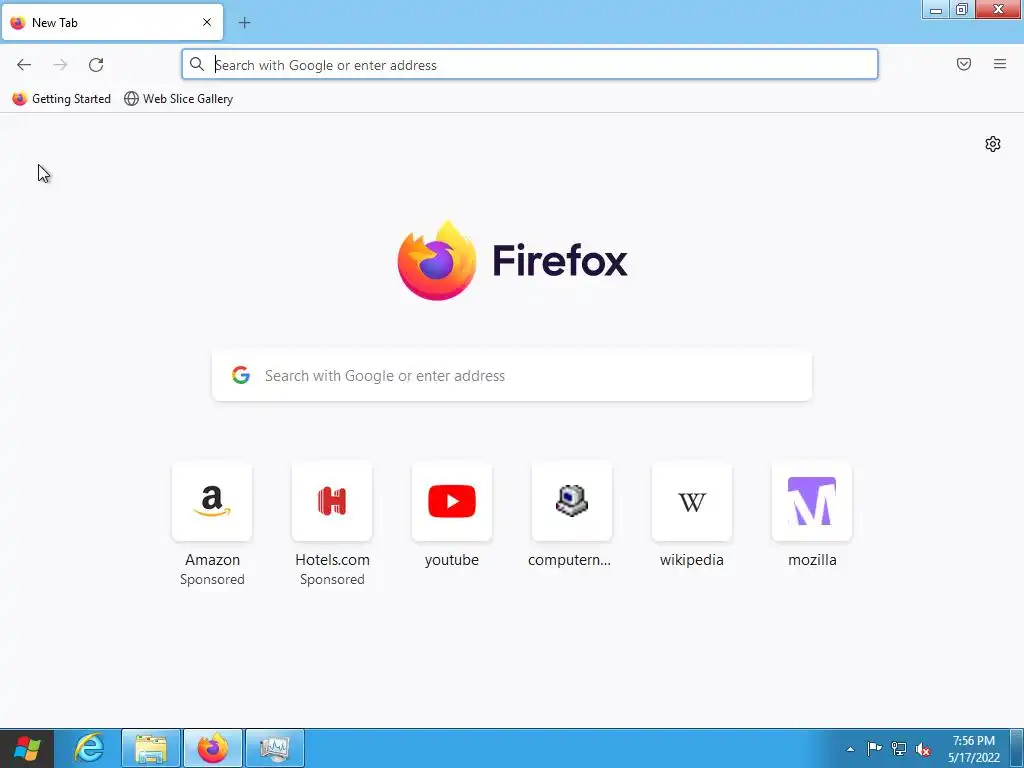This screenshot has height=768, width=1024.
Task: Reload the current page
Action: (96, 65)
